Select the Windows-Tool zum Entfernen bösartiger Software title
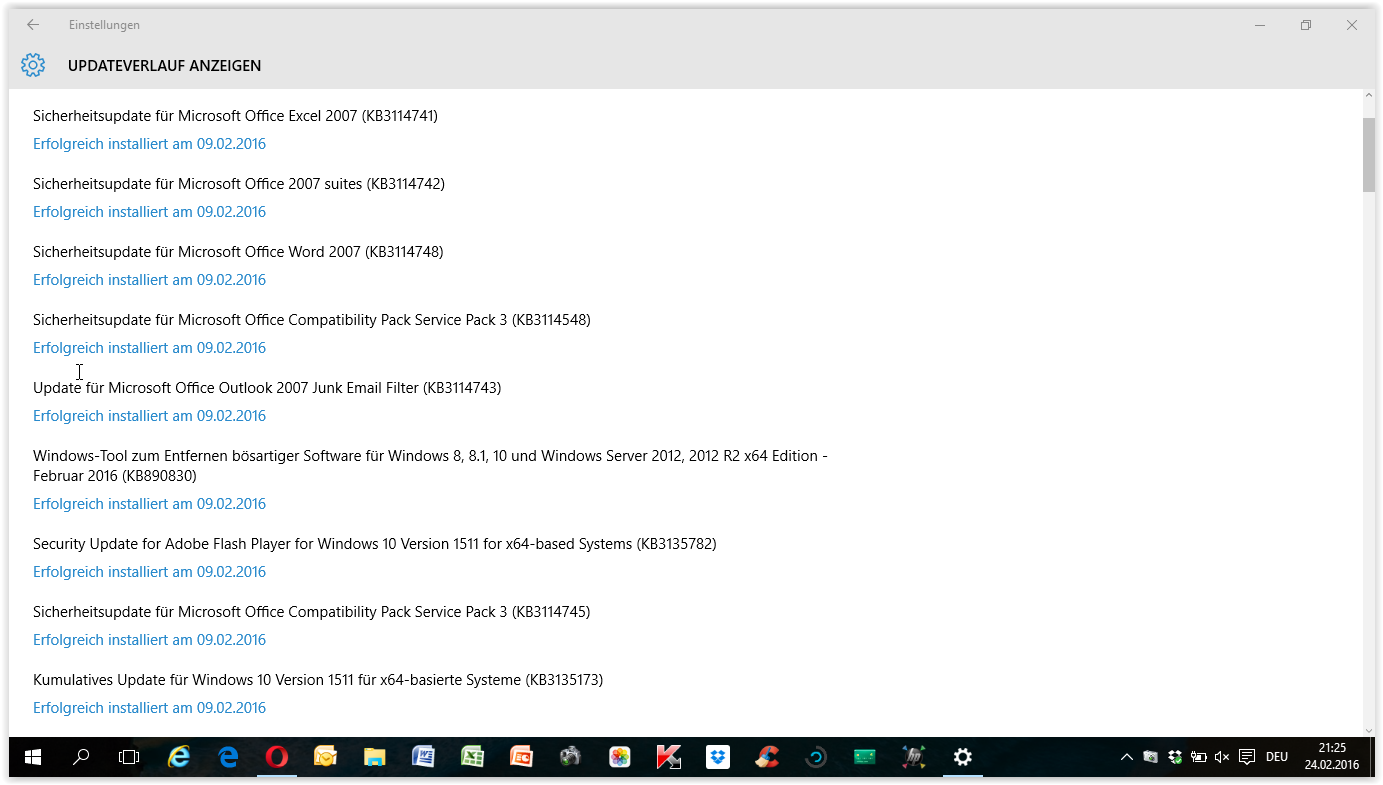Screen dimensions: 1383x785 tap(430, 466)
